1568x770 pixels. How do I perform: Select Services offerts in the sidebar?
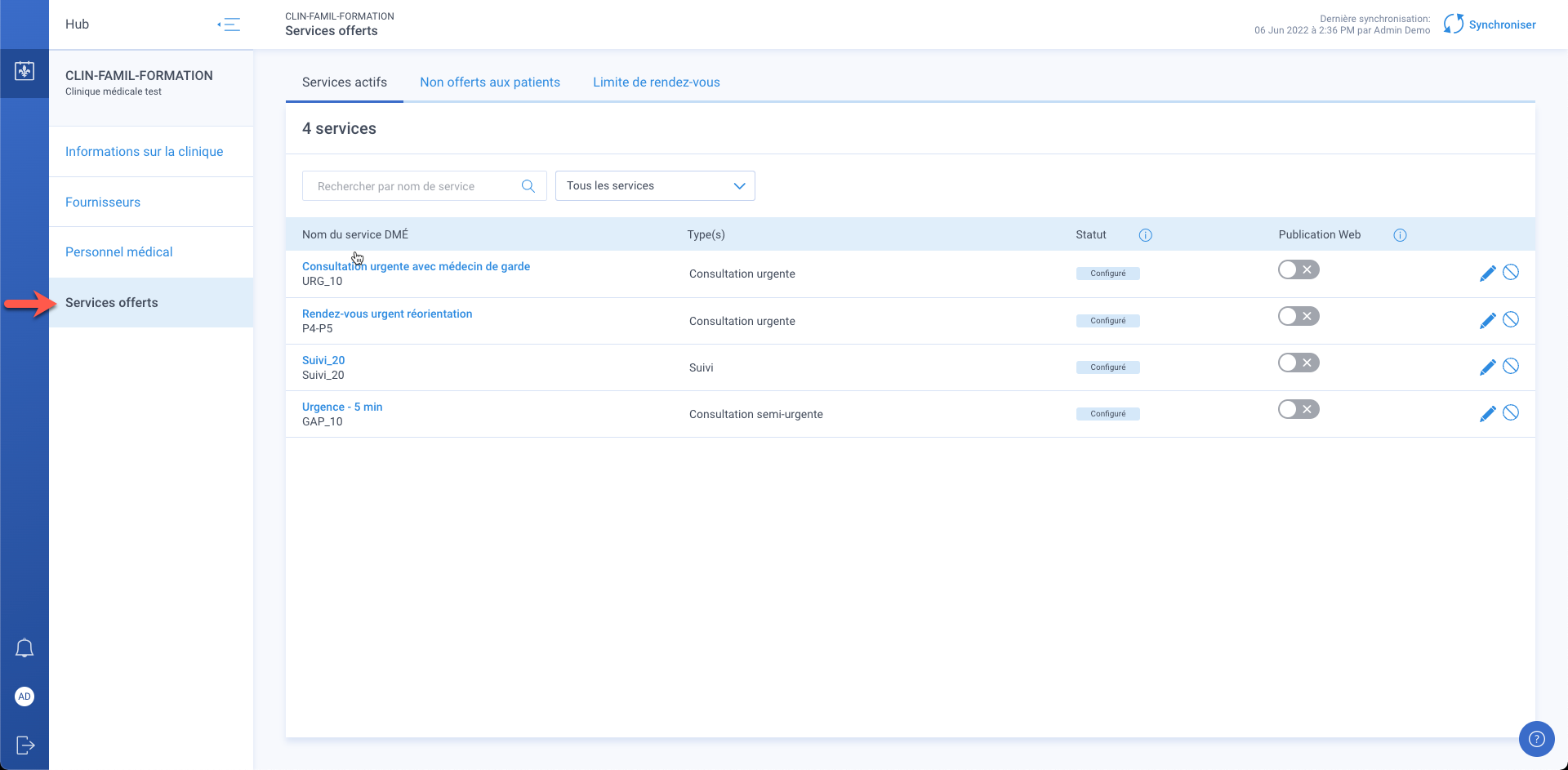[151, 303]
